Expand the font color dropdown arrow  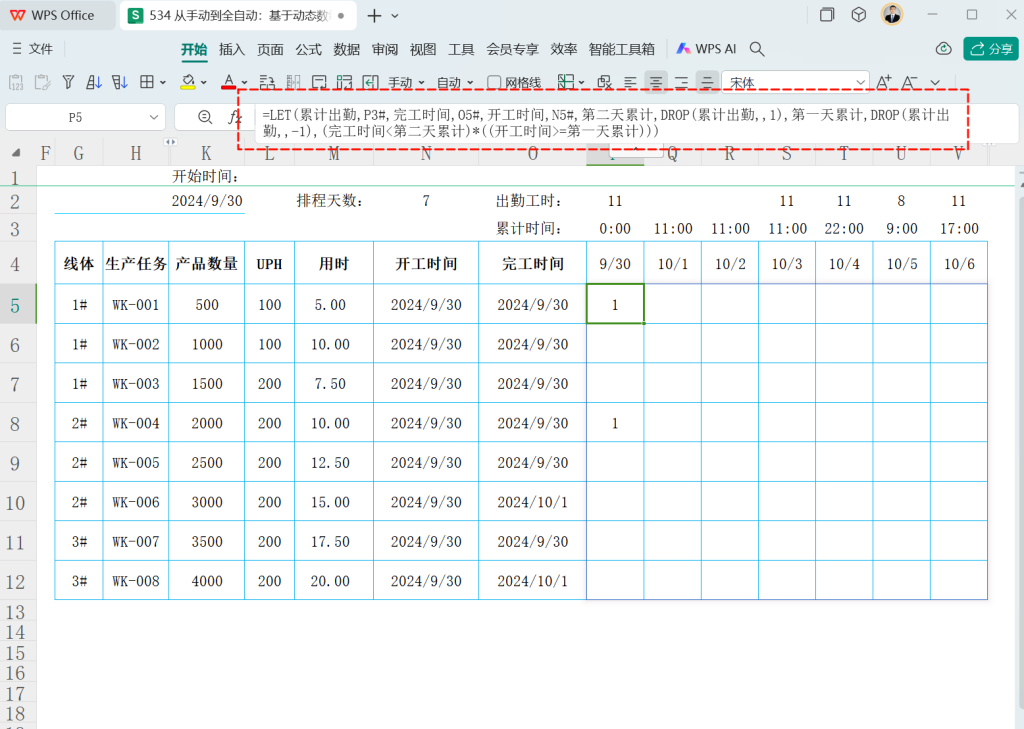click(244, 83)
